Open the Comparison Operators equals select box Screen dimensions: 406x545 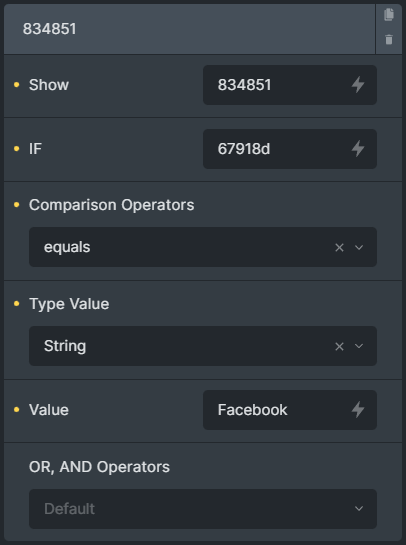203,247
